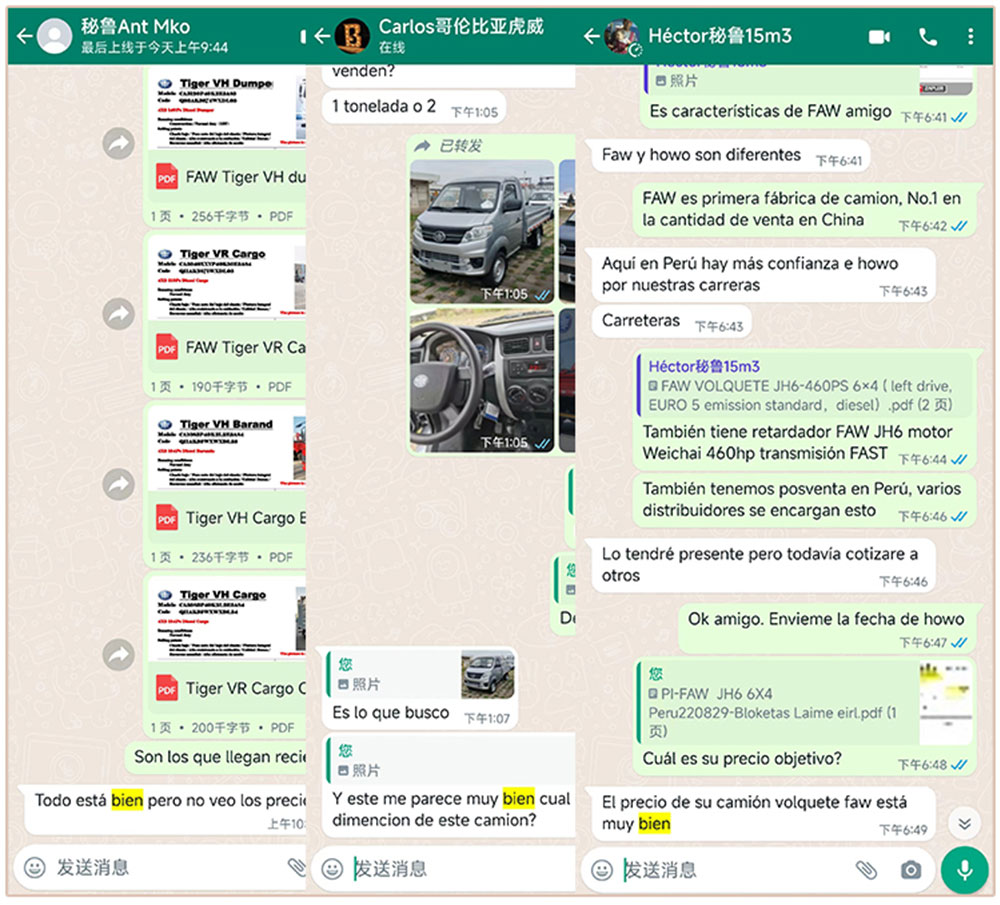The width and height of the screenshot is (1000, 905).
Task: Start a voice call with Héctor
Action: tap(928, 37)
